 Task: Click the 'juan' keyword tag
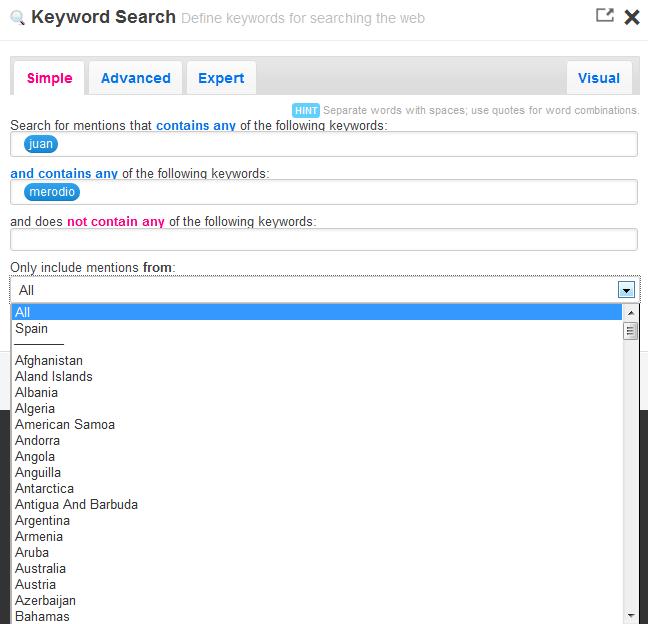point(41,144)
